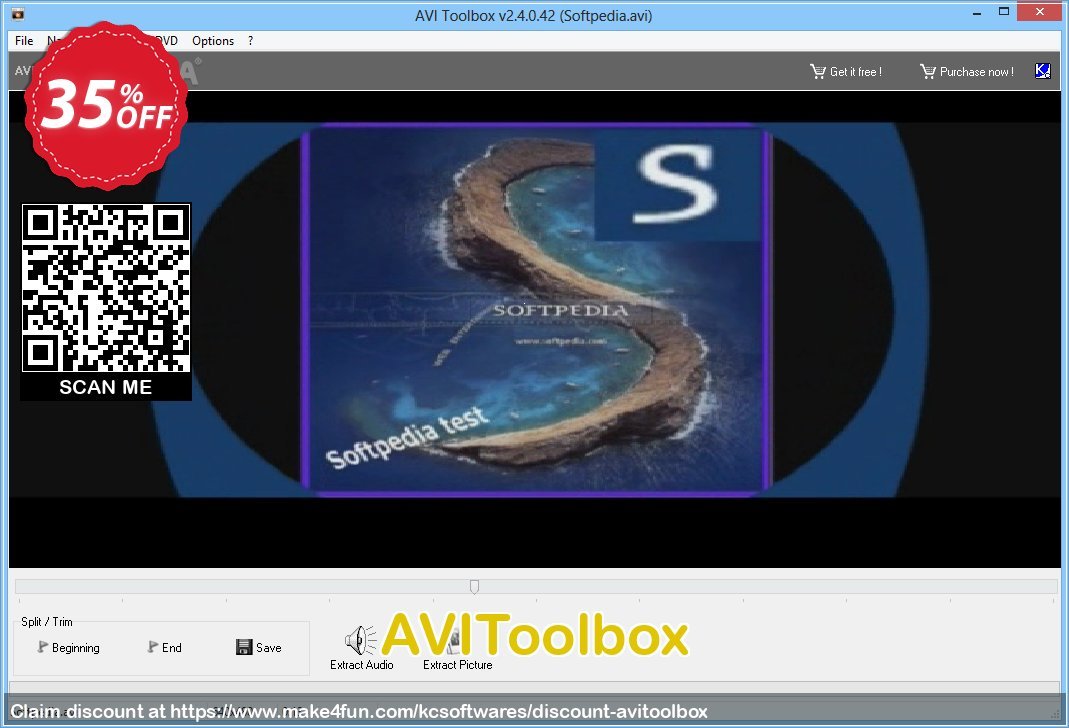Click the Extract Picture label
This screenshot has width=1069, height=728.
[x=457, y=665]
